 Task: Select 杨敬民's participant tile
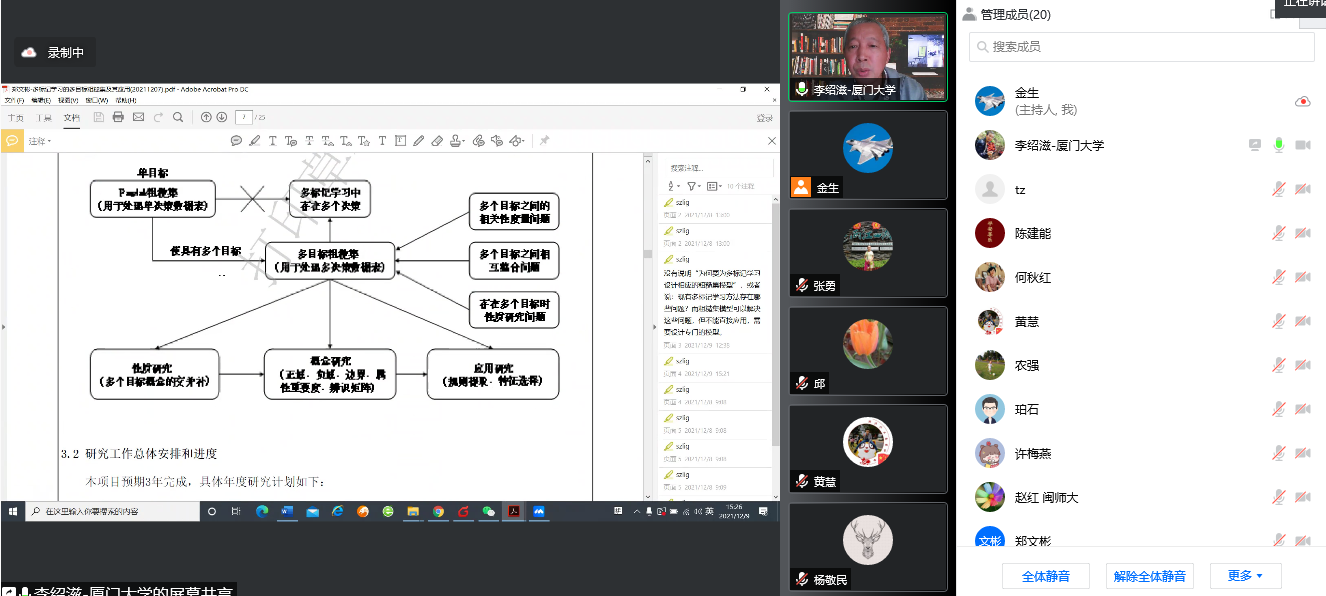[x=867, y=546]
